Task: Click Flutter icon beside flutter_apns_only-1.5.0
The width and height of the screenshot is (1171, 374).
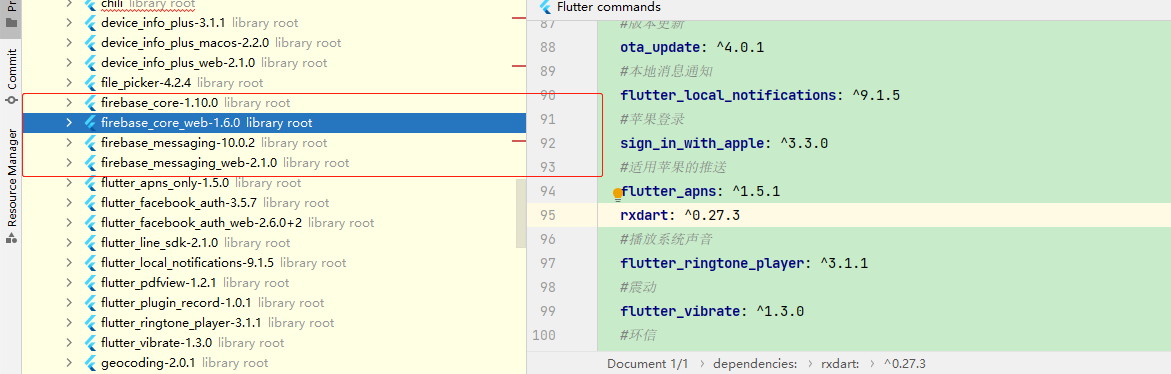Action: coord(90,183)
